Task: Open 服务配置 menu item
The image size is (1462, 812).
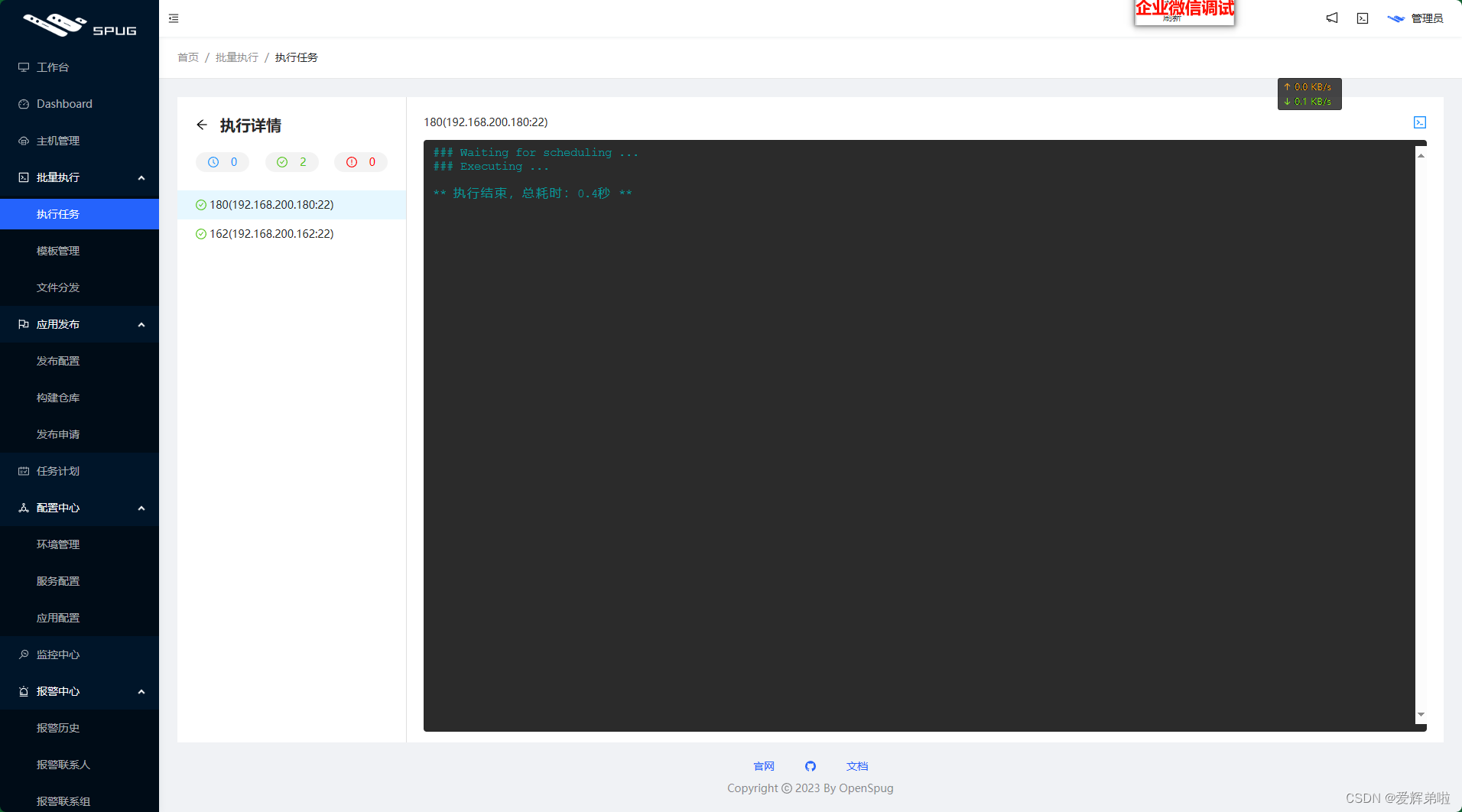Action: (80, 581)
